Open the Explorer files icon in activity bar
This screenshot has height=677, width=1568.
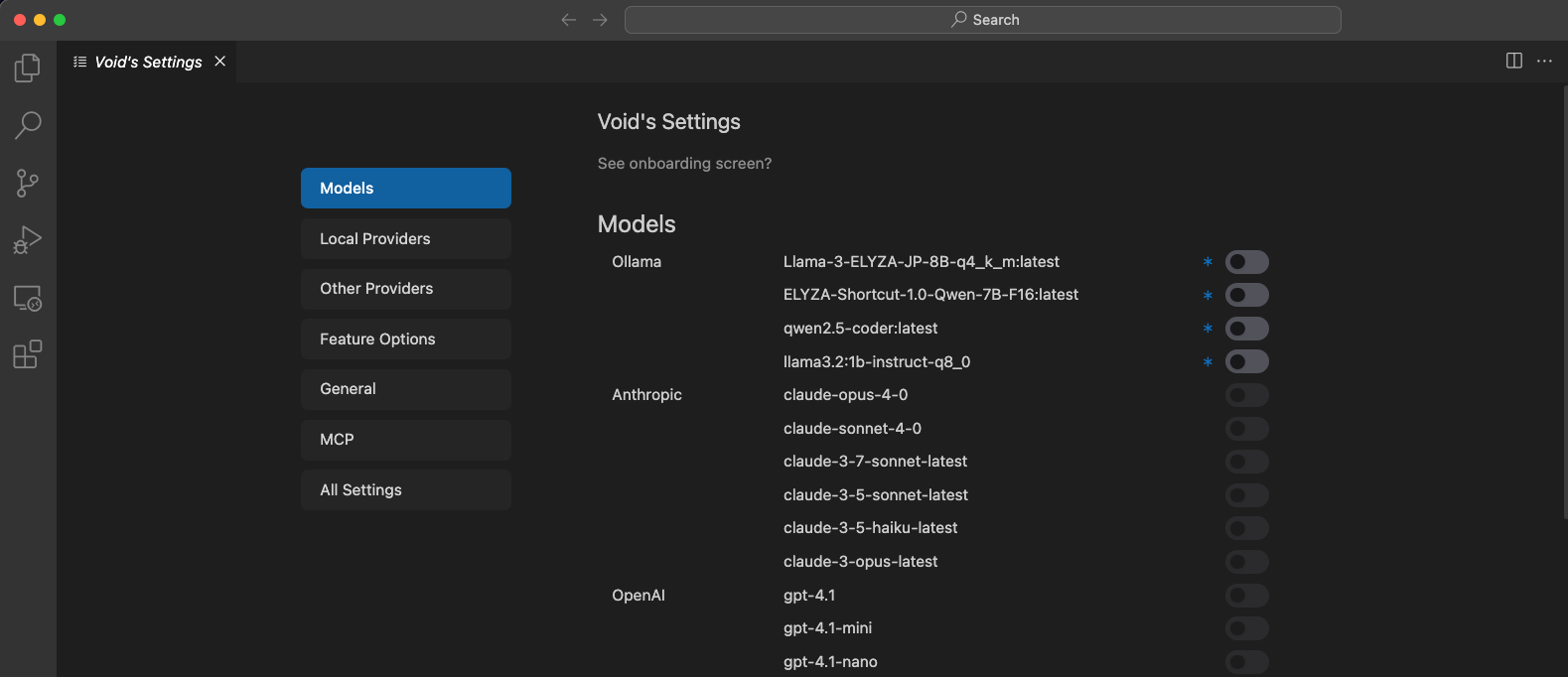[x=28, y=68]
